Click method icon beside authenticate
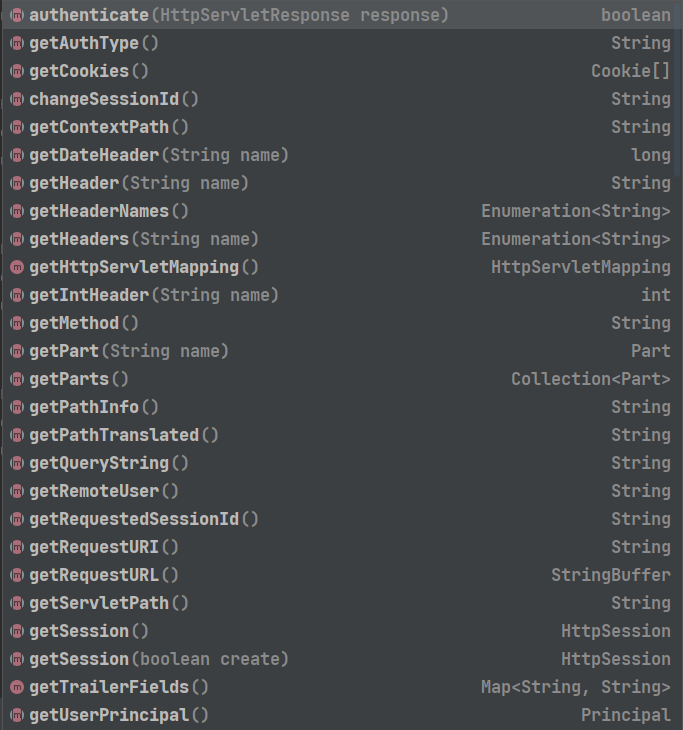 (x=17, y=15)
